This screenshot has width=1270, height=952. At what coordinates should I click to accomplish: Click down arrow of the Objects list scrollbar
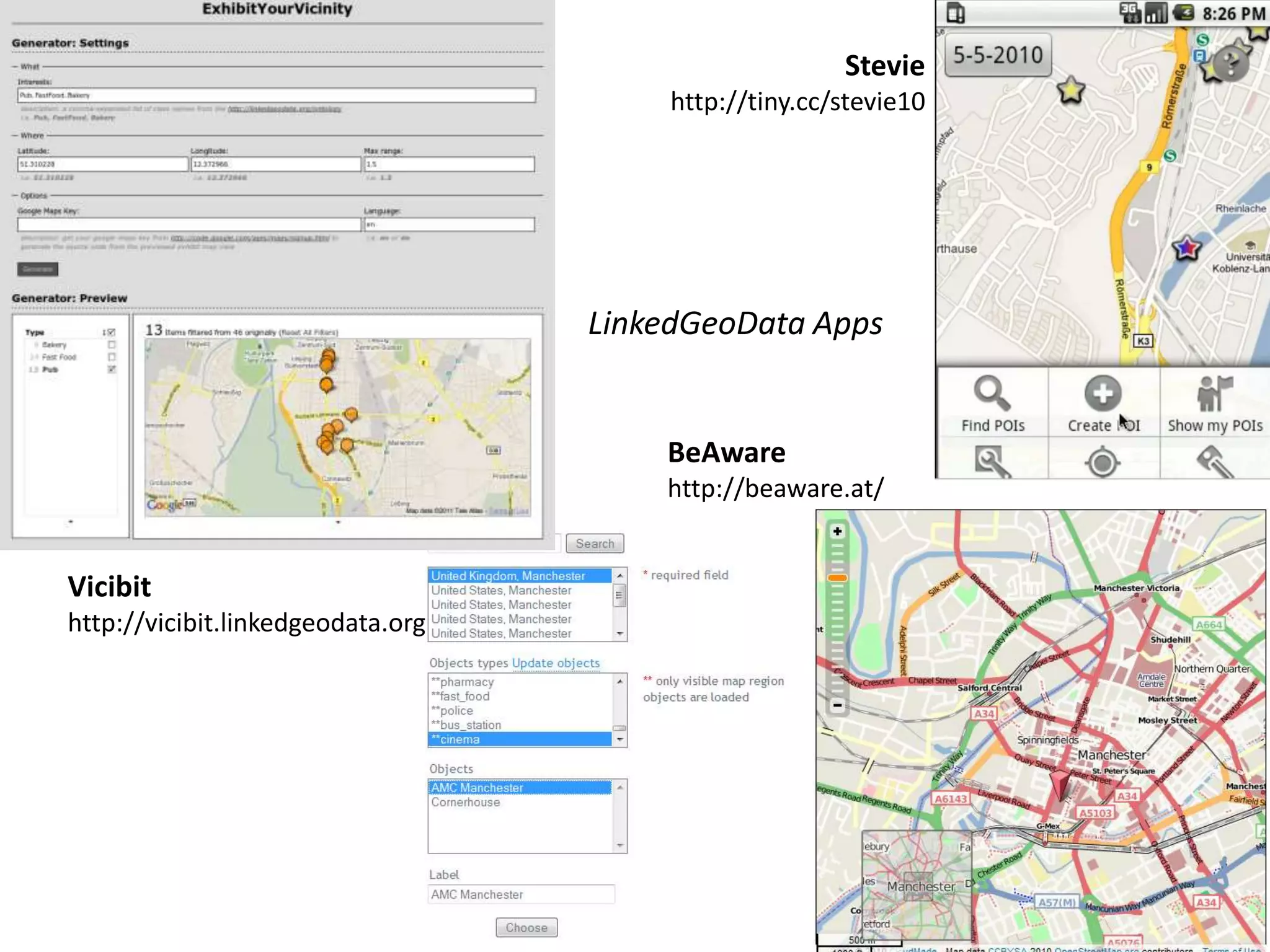click(x=619, y=846)
